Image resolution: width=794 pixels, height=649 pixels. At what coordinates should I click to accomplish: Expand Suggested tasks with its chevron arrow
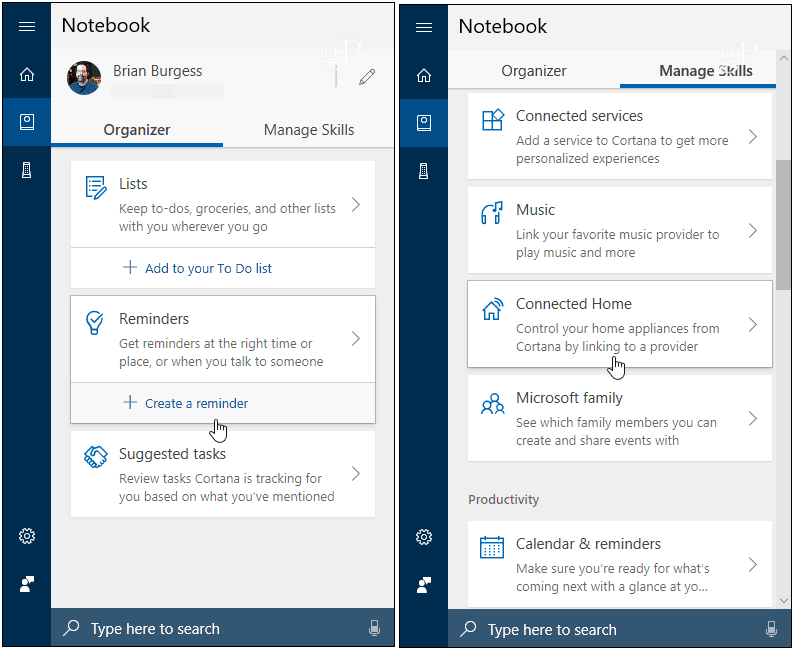[x=356, y=474]
